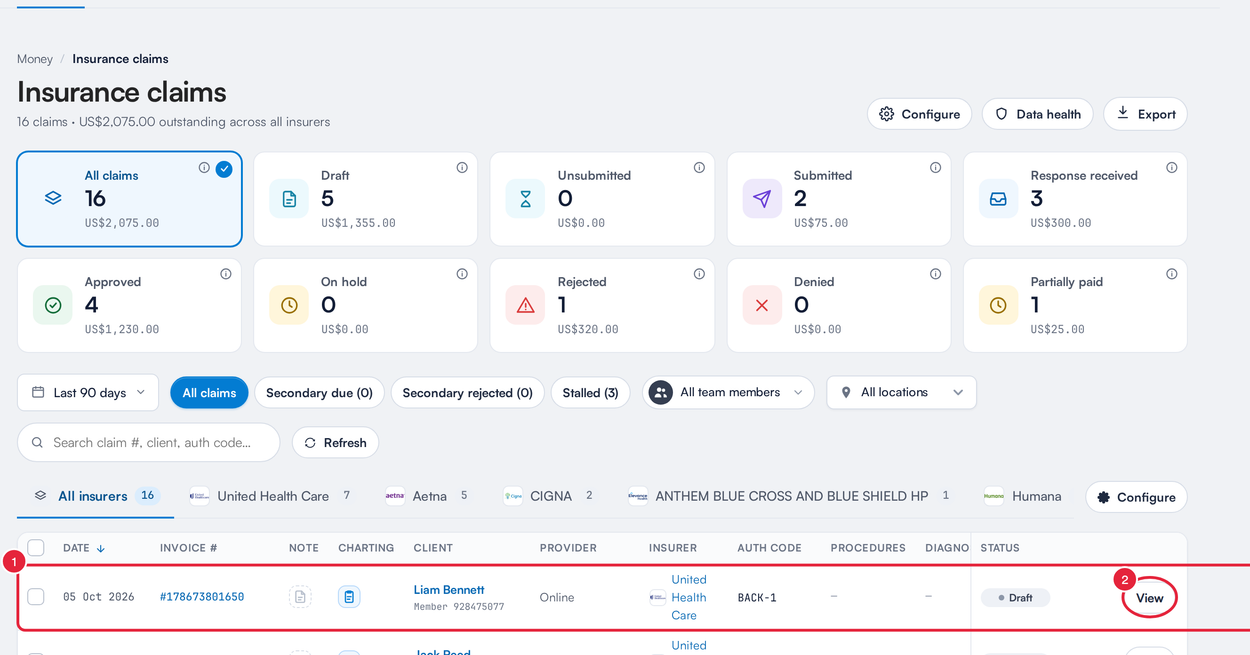Select the Partially paid card
Image resolution: width=1250 pixels, height=655 pixels.
click(x=1075, y=305)
